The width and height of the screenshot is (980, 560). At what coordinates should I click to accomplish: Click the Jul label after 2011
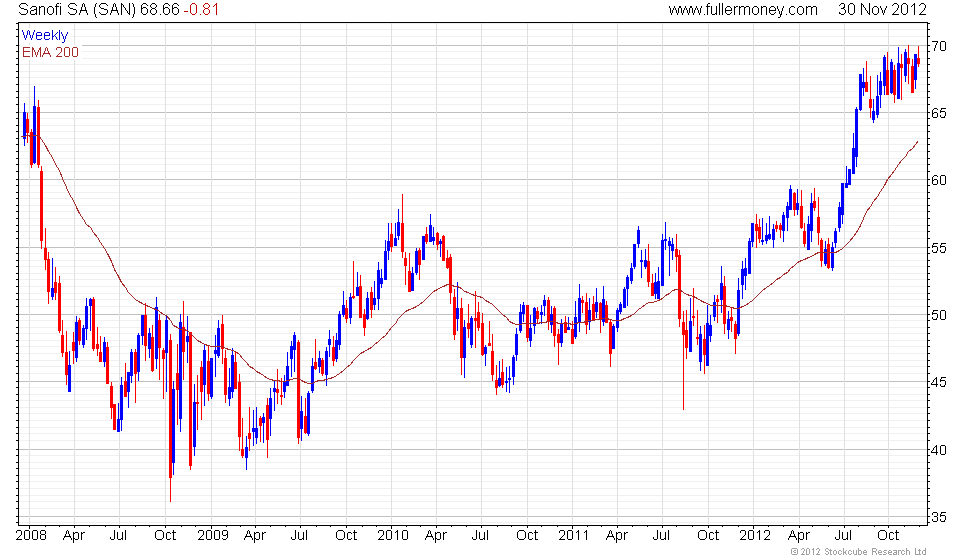(661, 535)
